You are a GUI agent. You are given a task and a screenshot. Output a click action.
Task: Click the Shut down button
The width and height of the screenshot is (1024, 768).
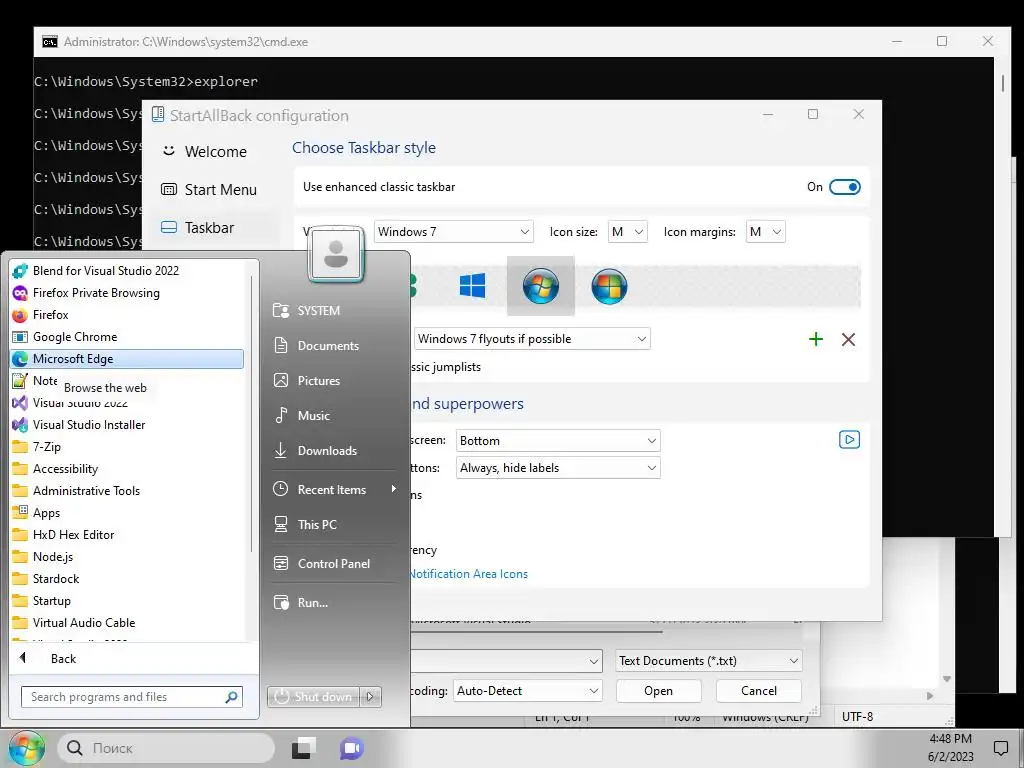[313, 697]
